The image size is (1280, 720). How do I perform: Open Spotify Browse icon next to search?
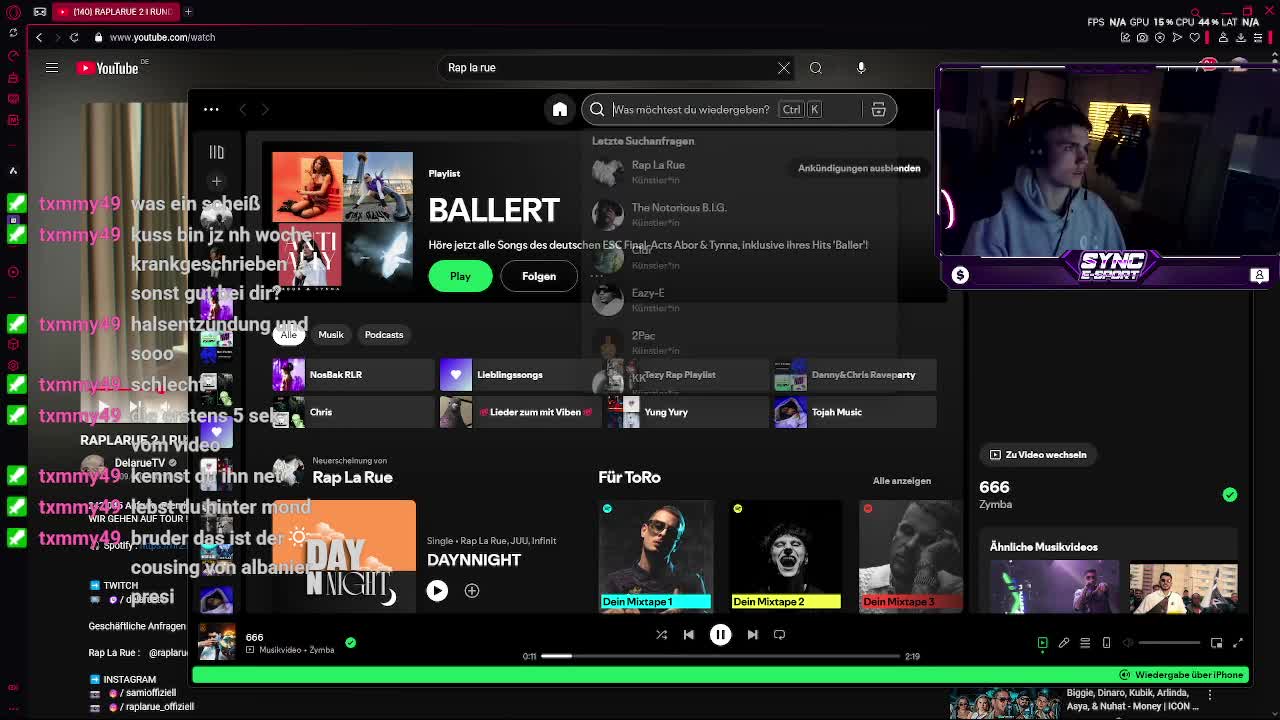click(878, 109)
